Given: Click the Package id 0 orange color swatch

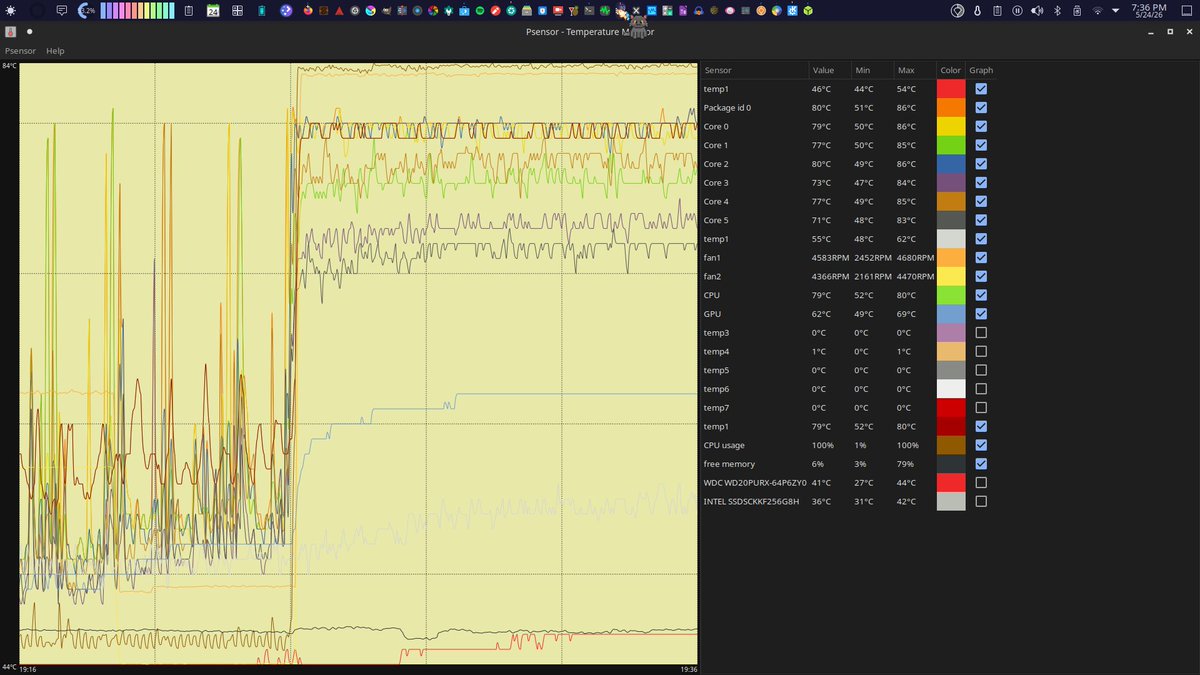Looking at the screenshot, I should click(x=951, y=107).
